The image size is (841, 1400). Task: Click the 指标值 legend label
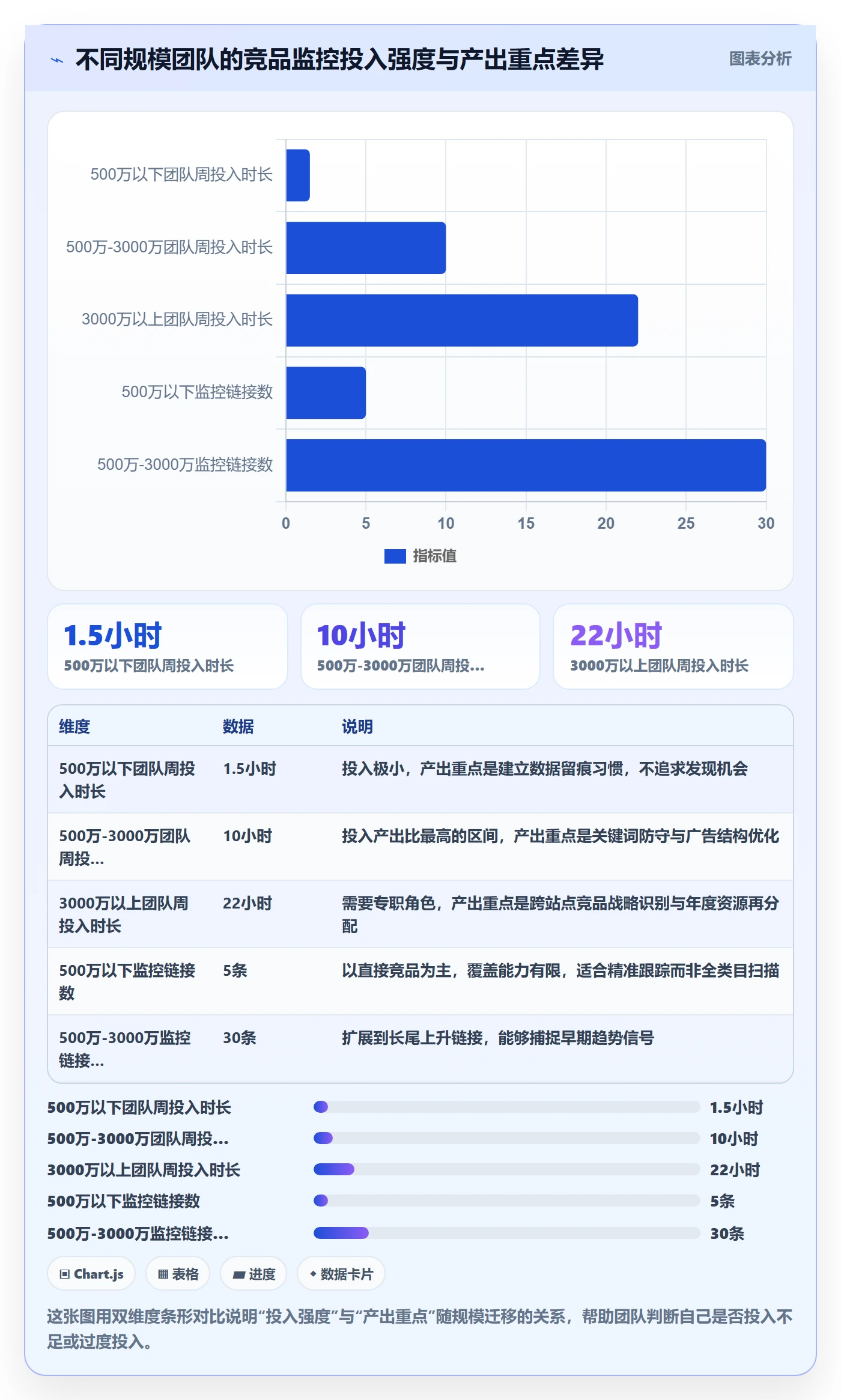tap(435, 556)
